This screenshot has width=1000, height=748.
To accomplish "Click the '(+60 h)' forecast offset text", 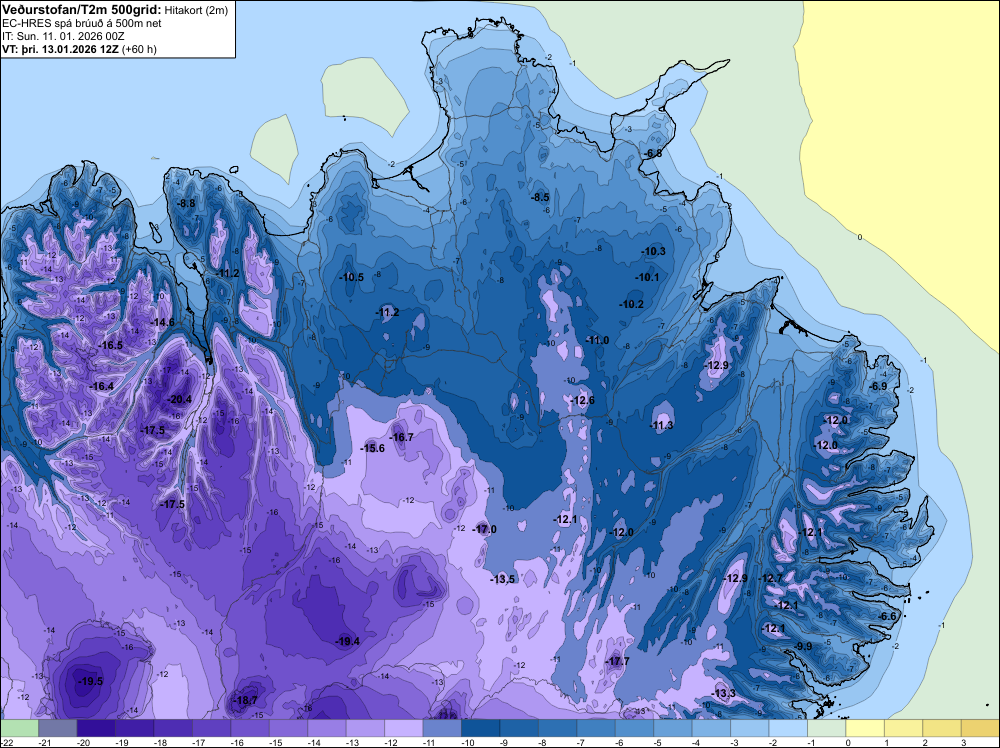I will [x=139, y=49].
